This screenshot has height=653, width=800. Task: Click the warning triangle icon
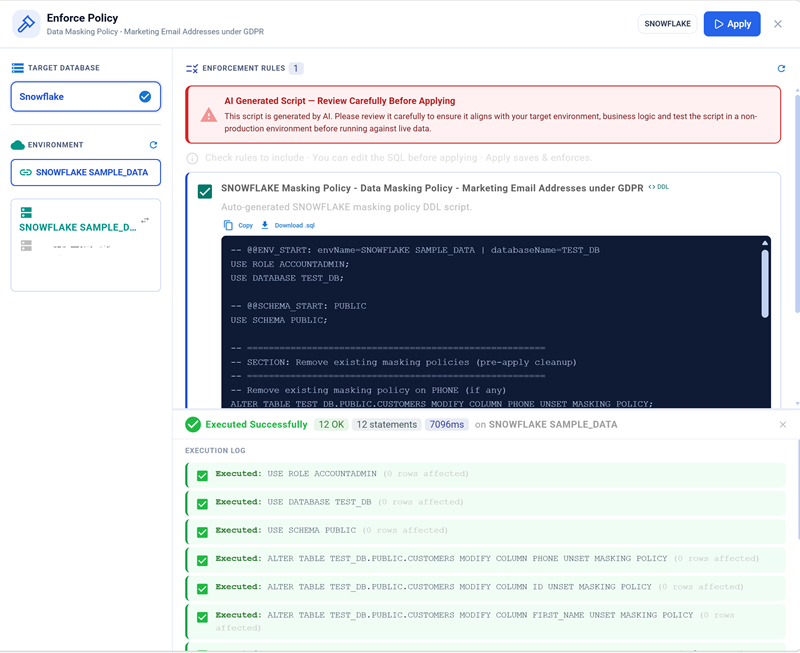[209, 115]
